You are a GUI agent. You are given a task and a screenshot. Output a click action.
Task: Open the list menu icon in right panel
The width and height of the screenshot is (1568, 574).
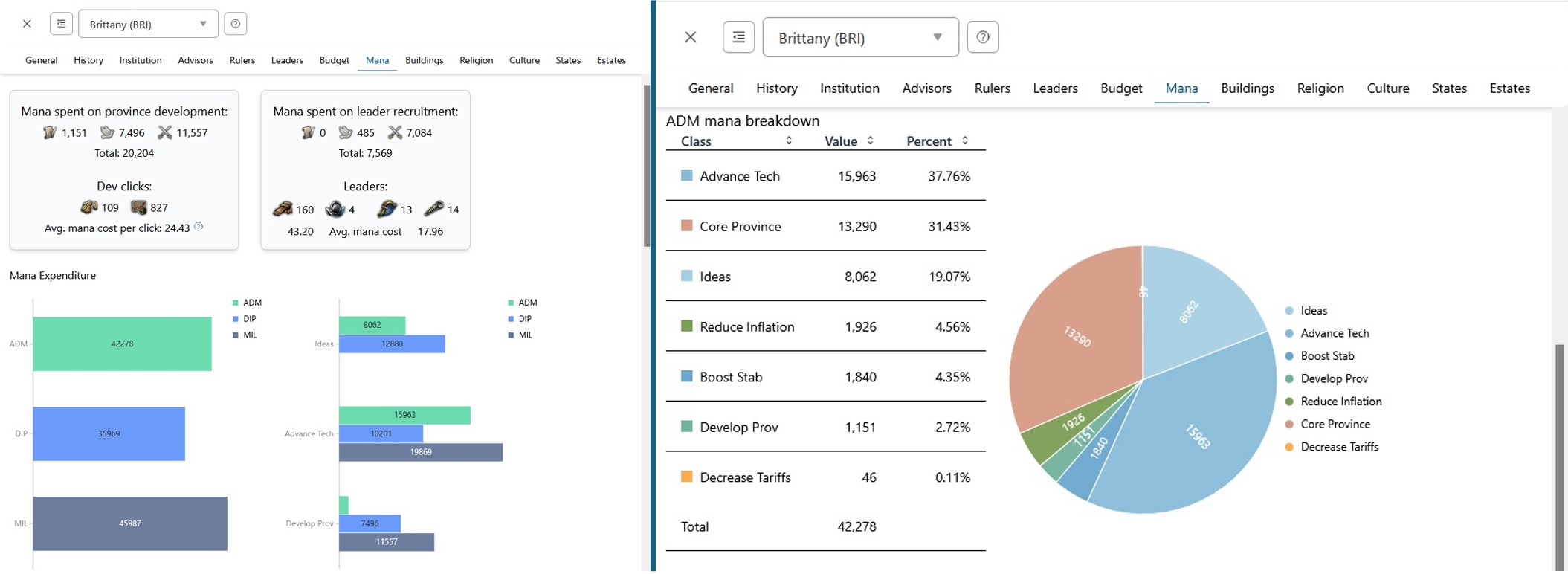[738, 37]
